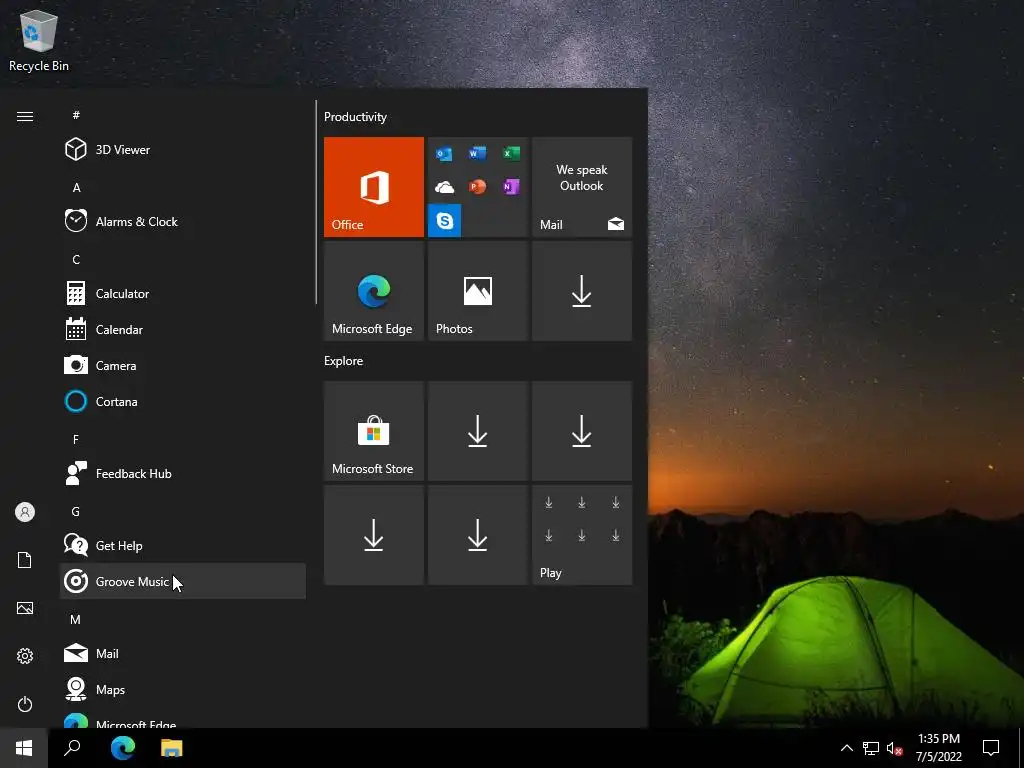The image size is (1024, 768).
Task: Open the Office tile
Action: pos(374,187)
